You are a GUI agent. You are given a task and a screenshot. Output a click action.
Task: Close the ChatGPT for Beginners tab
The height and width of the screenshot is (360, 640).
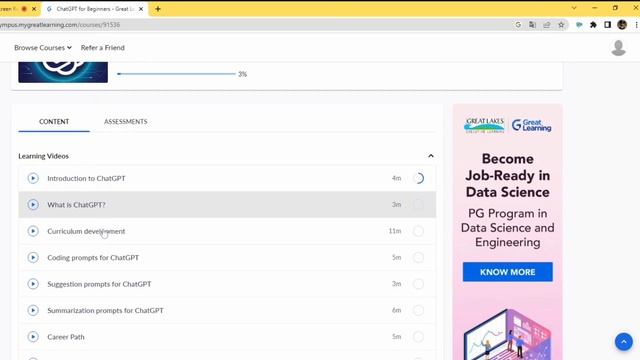pos(141,9)
